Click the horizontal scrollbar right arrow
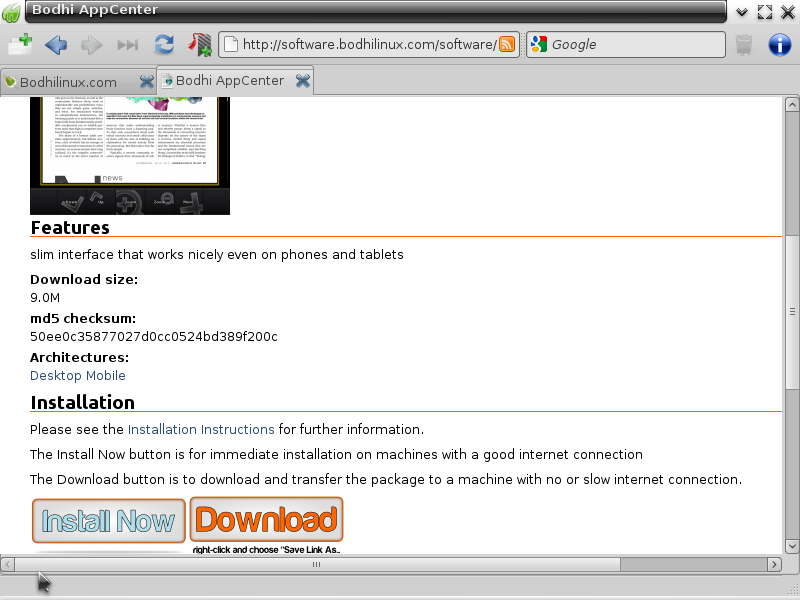Viewport: 800px width, 600px height. 774,564
